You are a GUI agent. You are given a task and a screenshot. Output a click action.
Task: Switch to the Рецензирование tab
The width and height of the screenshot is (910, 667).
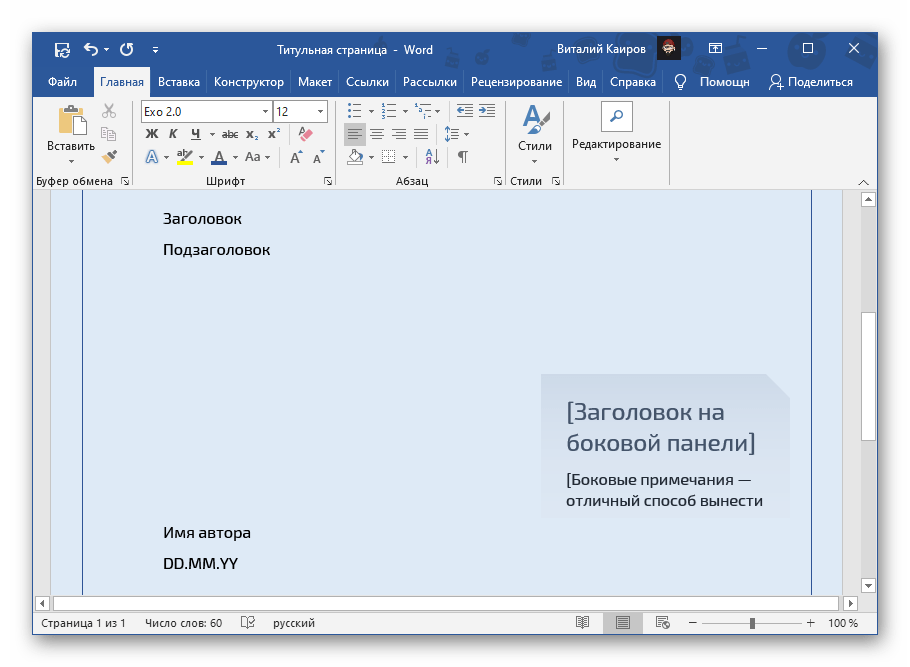[517, 82]
